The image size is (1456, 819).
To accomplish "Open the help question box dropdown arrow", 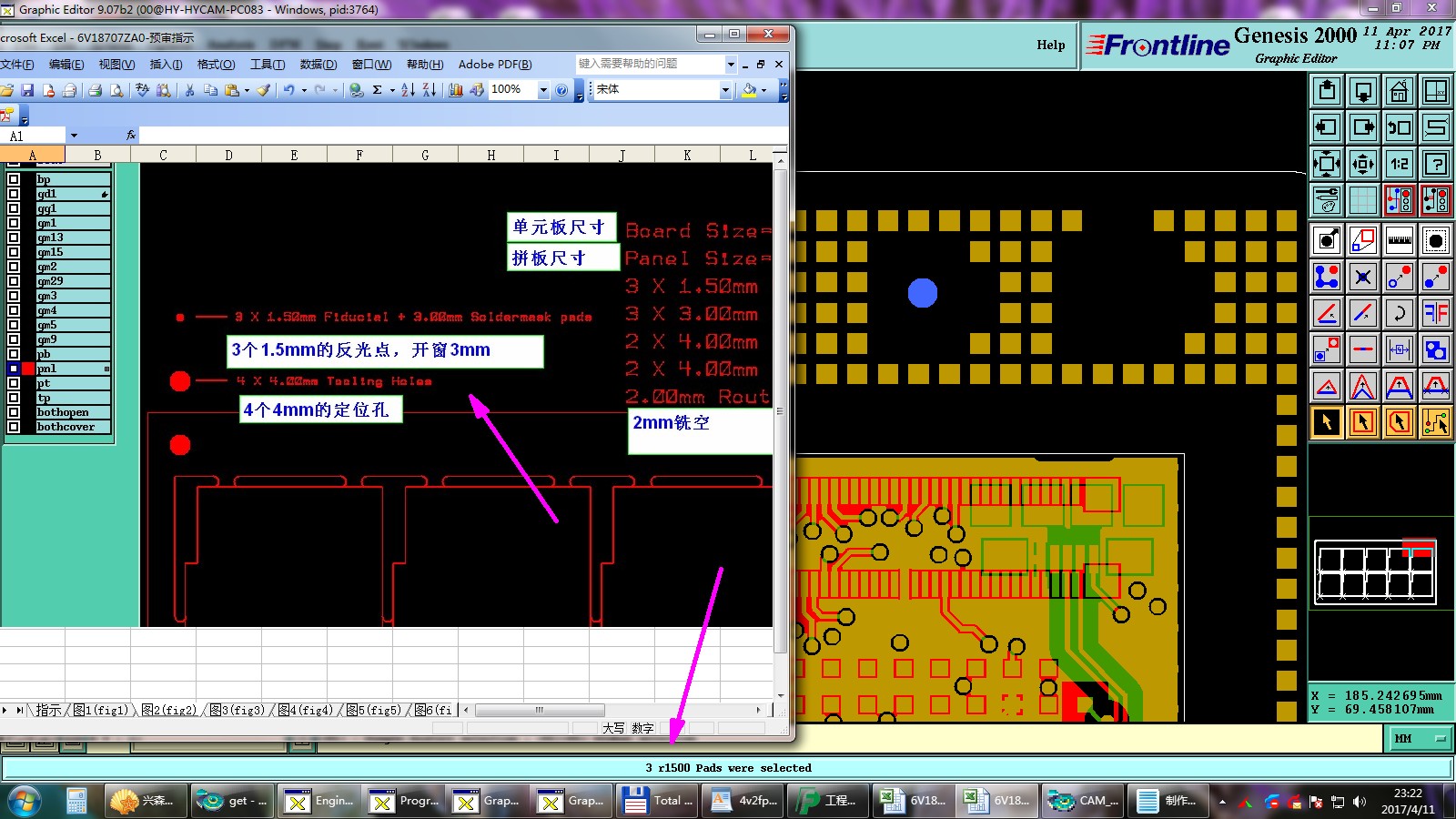I will 731,65.
